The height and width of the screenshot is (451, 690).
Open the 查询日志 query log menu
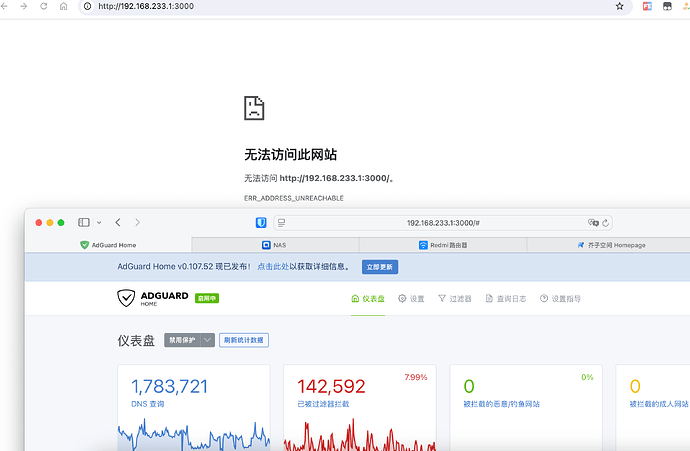pos(506,299)
